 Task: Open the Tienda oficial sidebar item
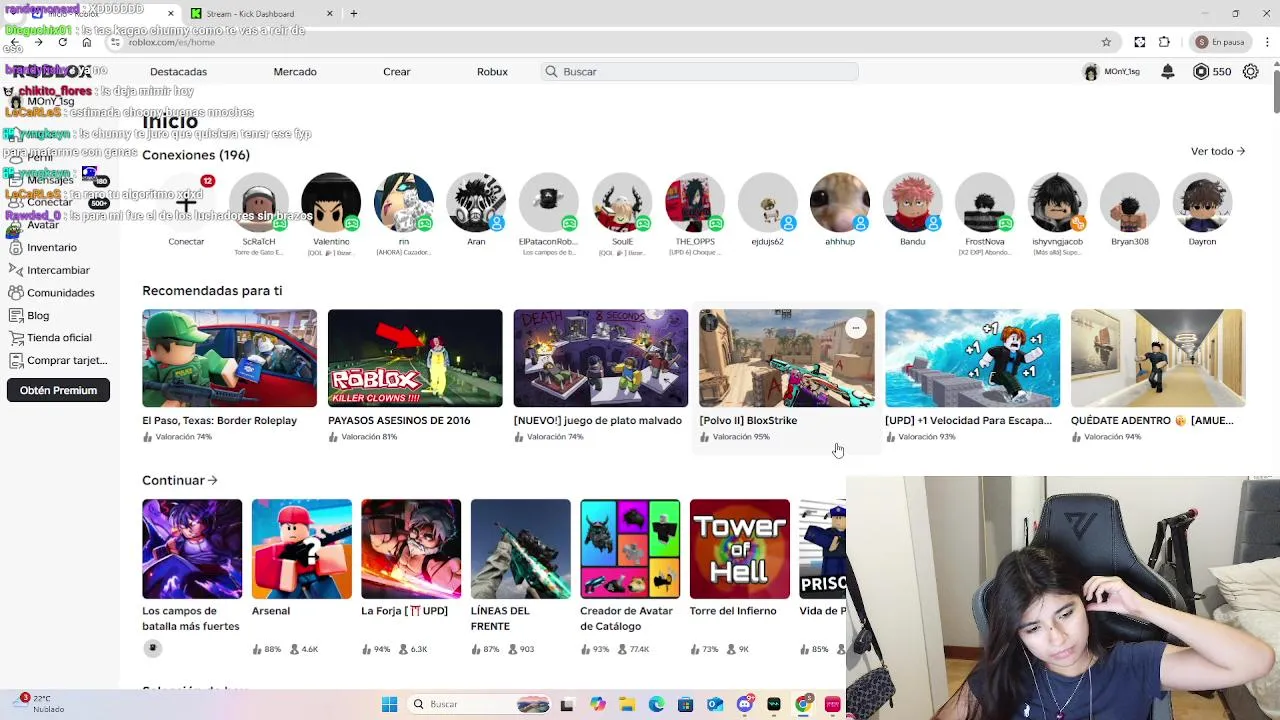59,338
